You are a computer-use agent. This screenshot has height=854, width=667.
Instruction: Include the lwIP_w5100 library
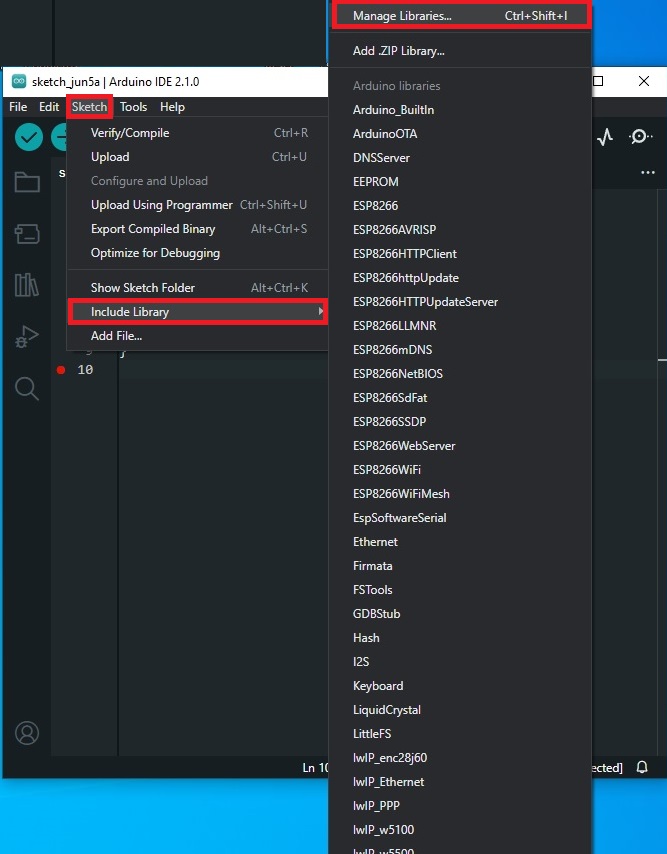pyautogui.click(x=461, y=829)
